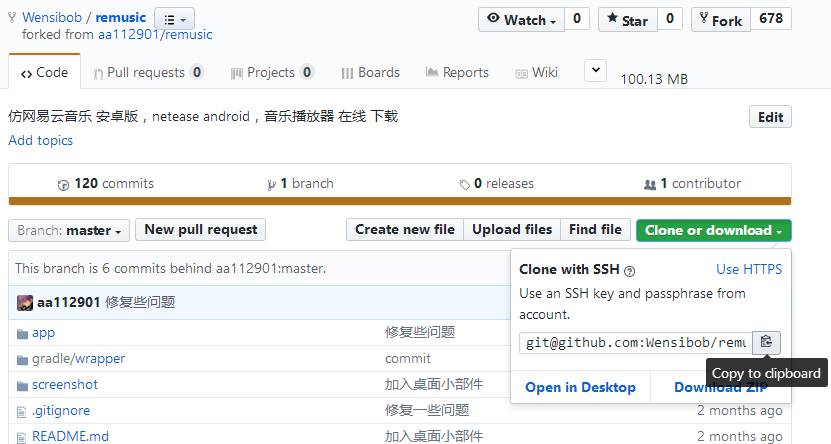View 120 commits
Screen dimensions: 831x444
tap(106, 184)
